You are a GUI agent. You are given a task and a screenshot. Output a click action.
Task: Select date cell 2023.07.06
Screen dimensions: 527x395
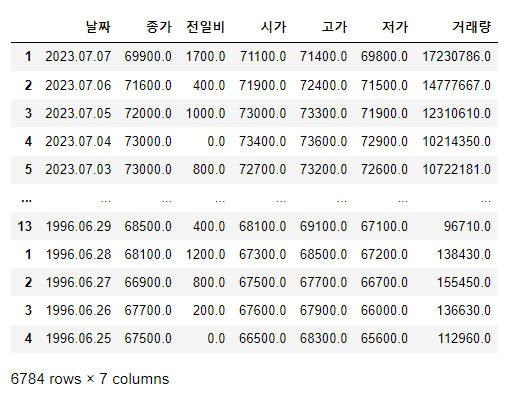pyautogui.click(x=78, y=85)
